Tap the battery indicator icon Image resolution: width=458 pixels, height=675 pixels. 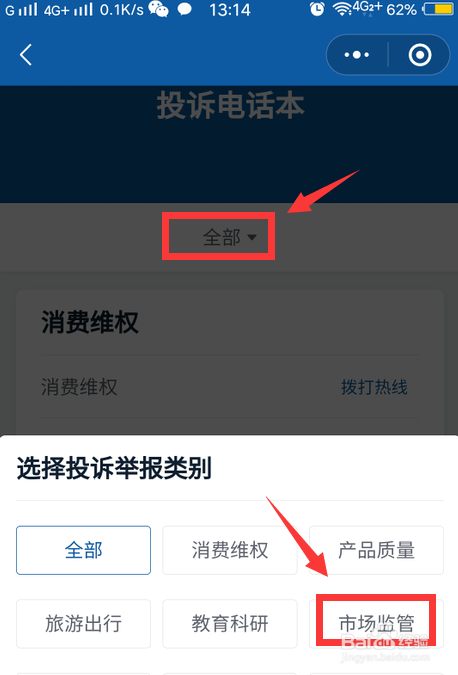(438, 9)
